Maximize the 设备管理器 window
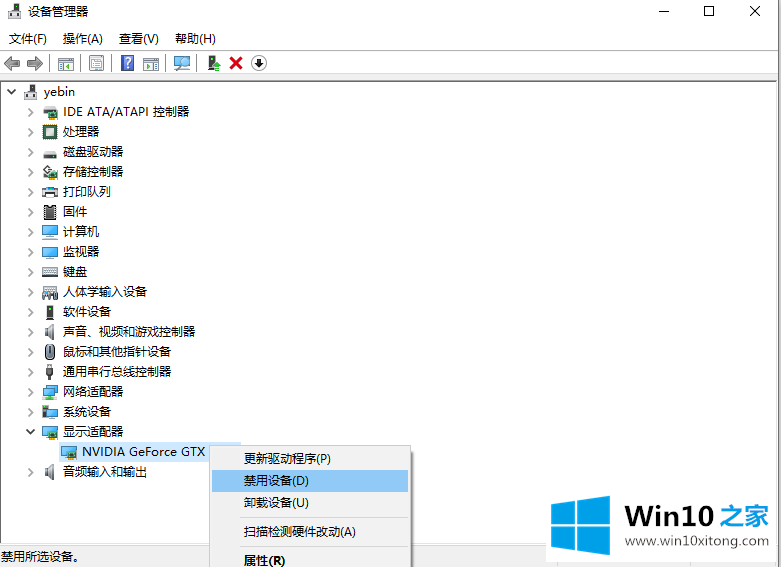The image size is (781, 567). point(709,11)
